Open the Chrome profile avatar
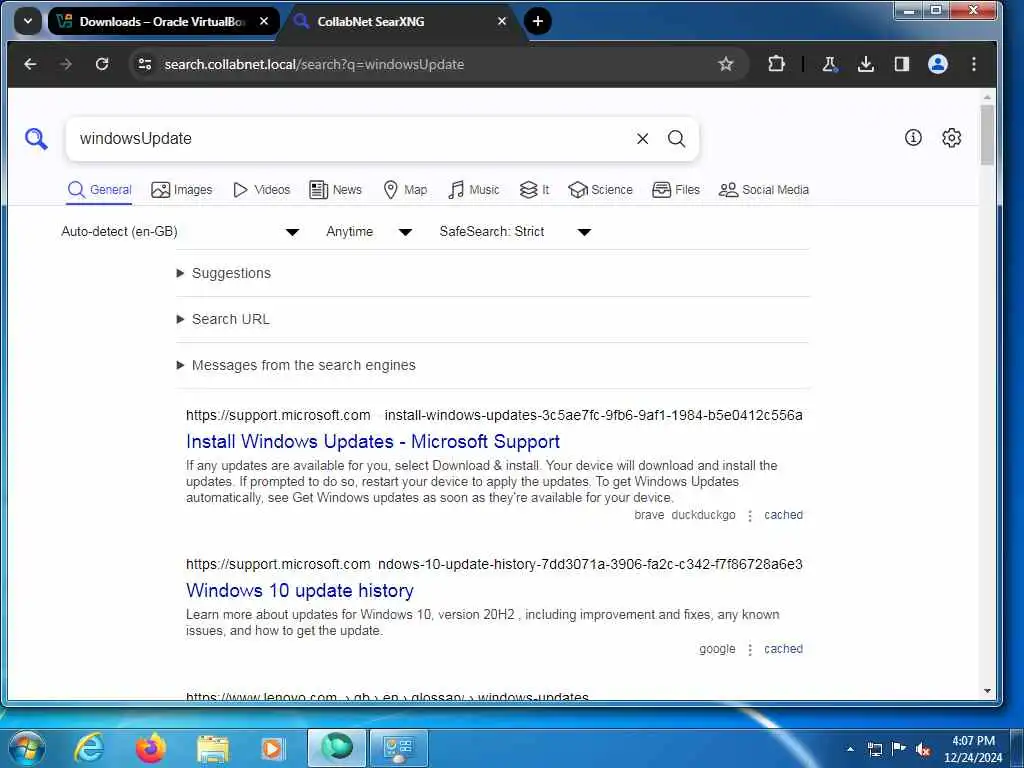1024x768 pixels. point(938,64)
